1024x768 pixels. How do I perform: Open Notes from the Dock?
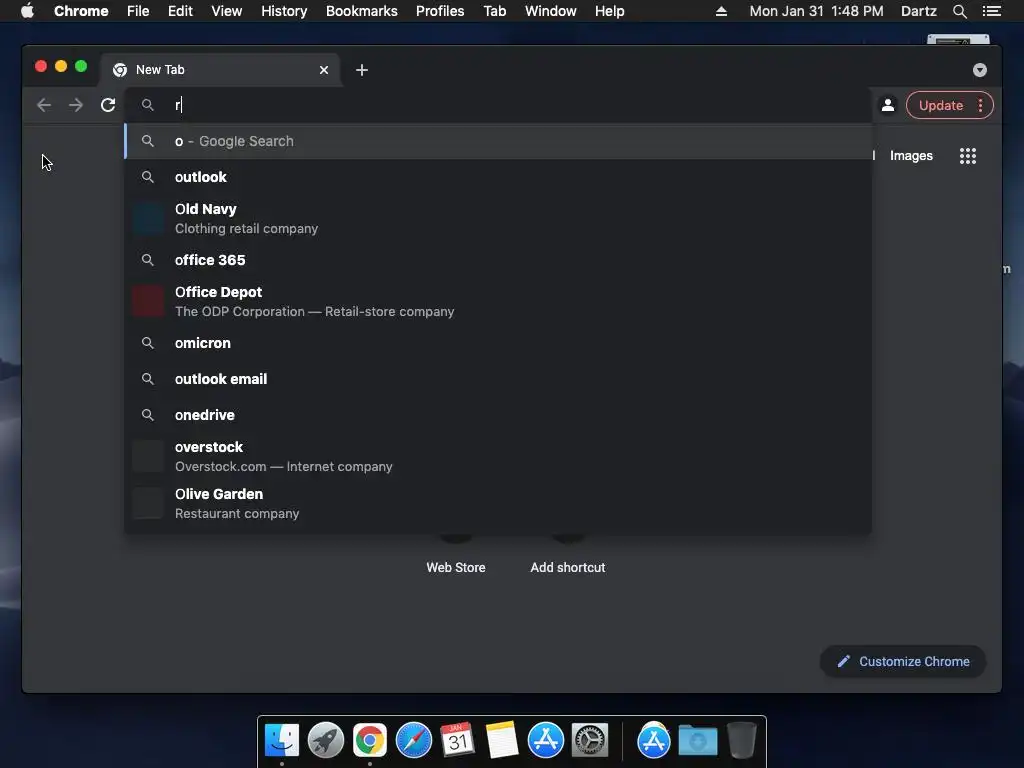point(502,741)
